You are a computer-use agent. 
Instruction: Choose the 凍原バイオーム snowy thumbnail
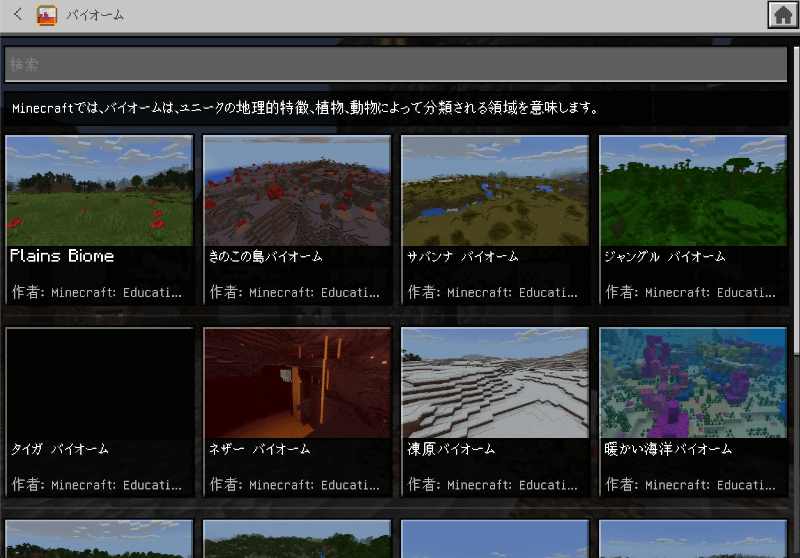point(495,383)
